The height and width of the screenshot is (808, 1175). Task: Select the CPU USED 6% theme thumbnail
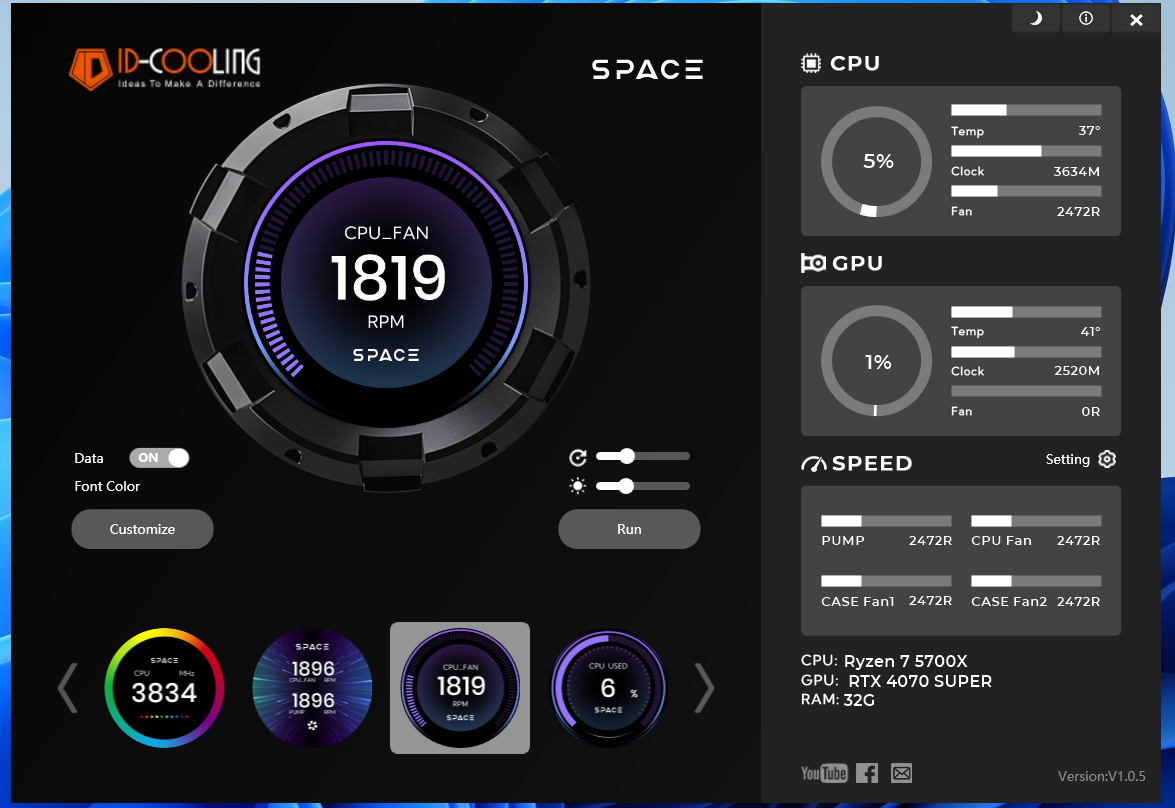click(608, 688)
